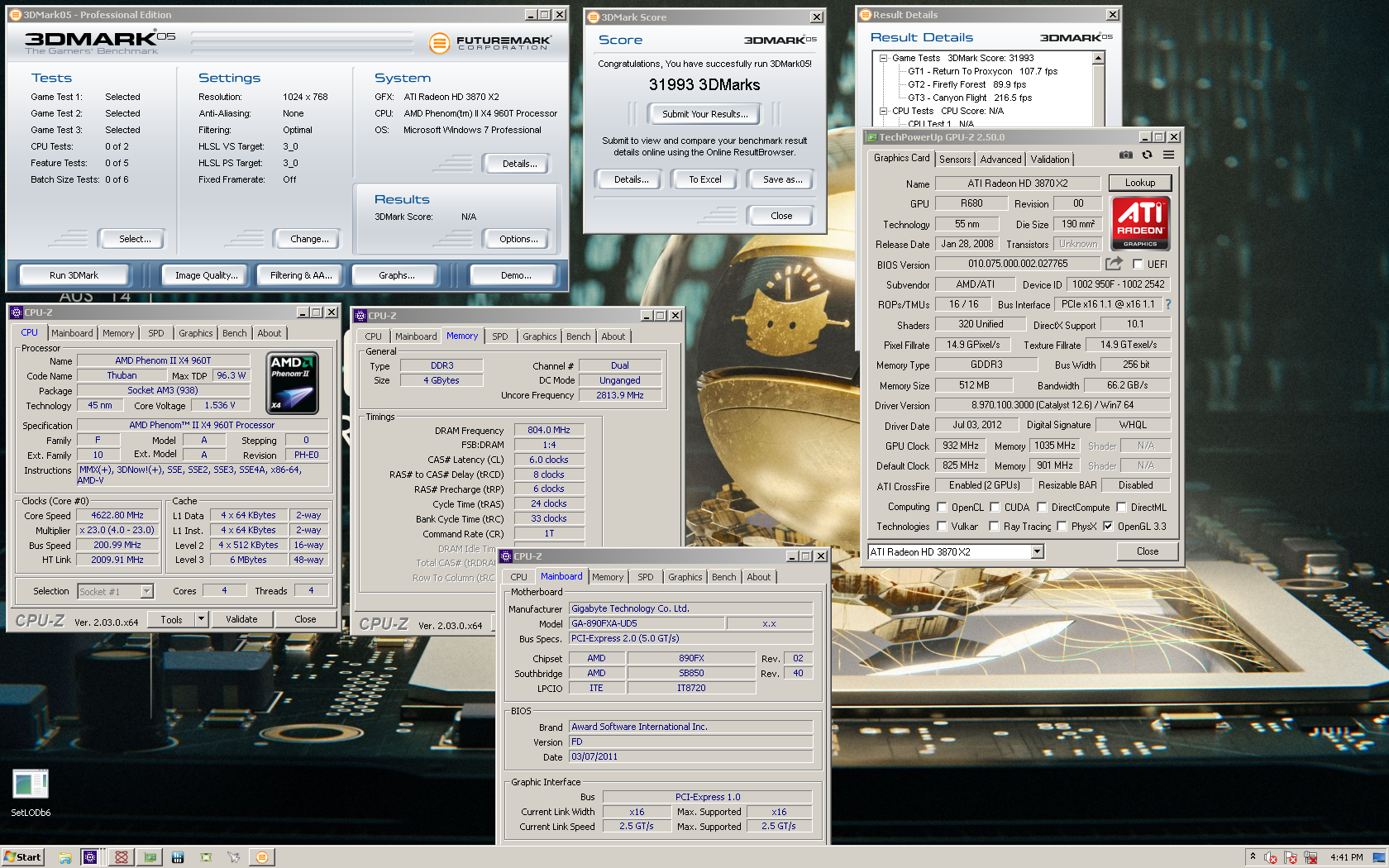Click the red atom taskbar icon
Viewport: 1389px width, 868px height.
[x=121, y=857]
